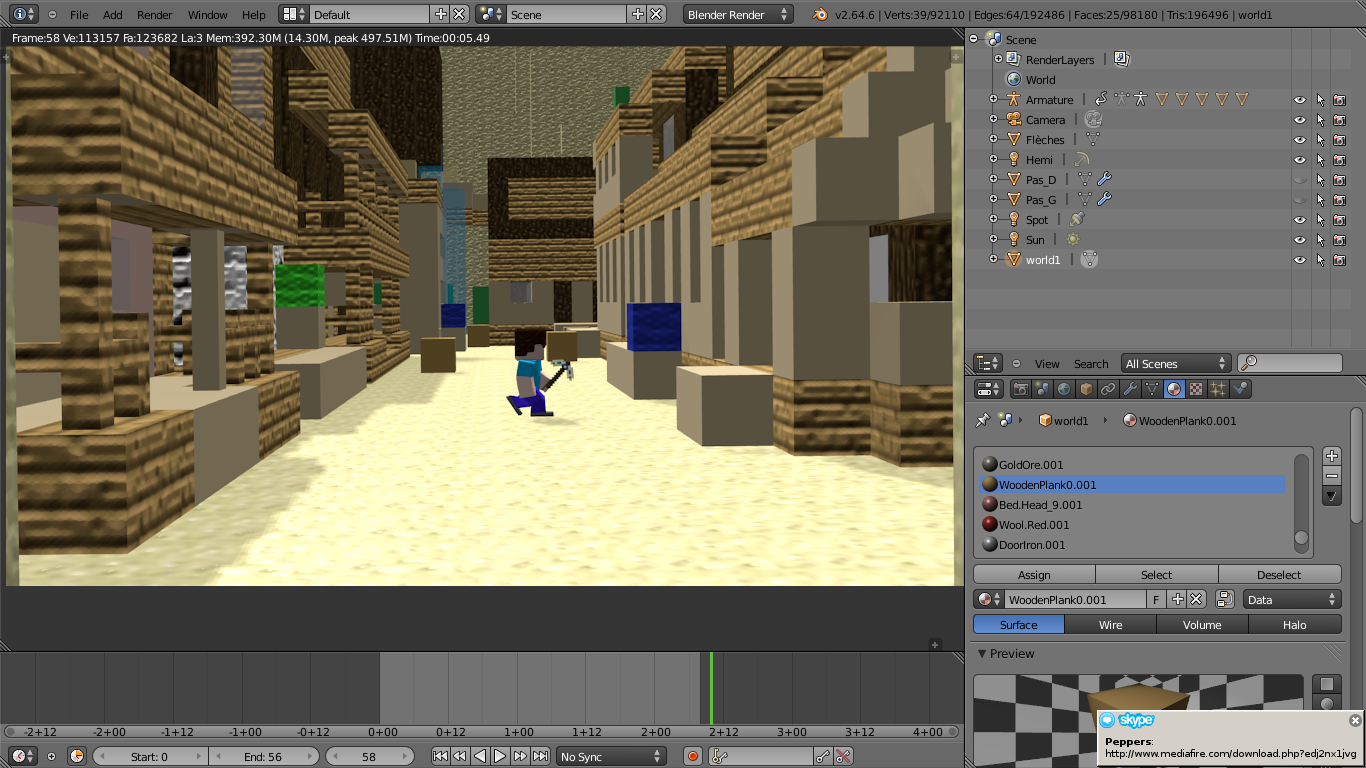1366x768 pixels.
Task: Toggle selectability arrow for Spot lamp
Action: (1320, 220)
